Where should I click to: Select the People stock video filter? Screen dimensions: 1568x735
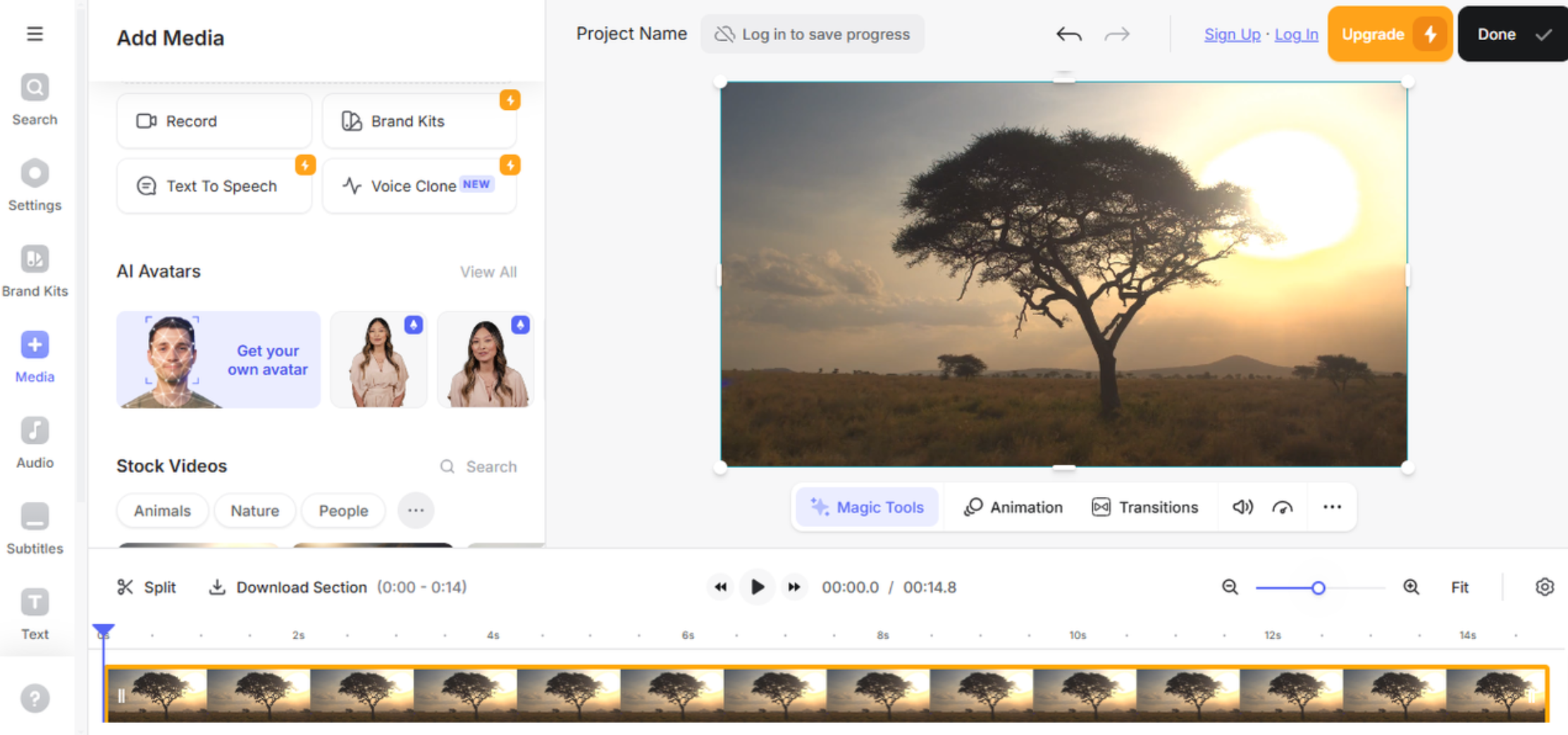(343, 510)
